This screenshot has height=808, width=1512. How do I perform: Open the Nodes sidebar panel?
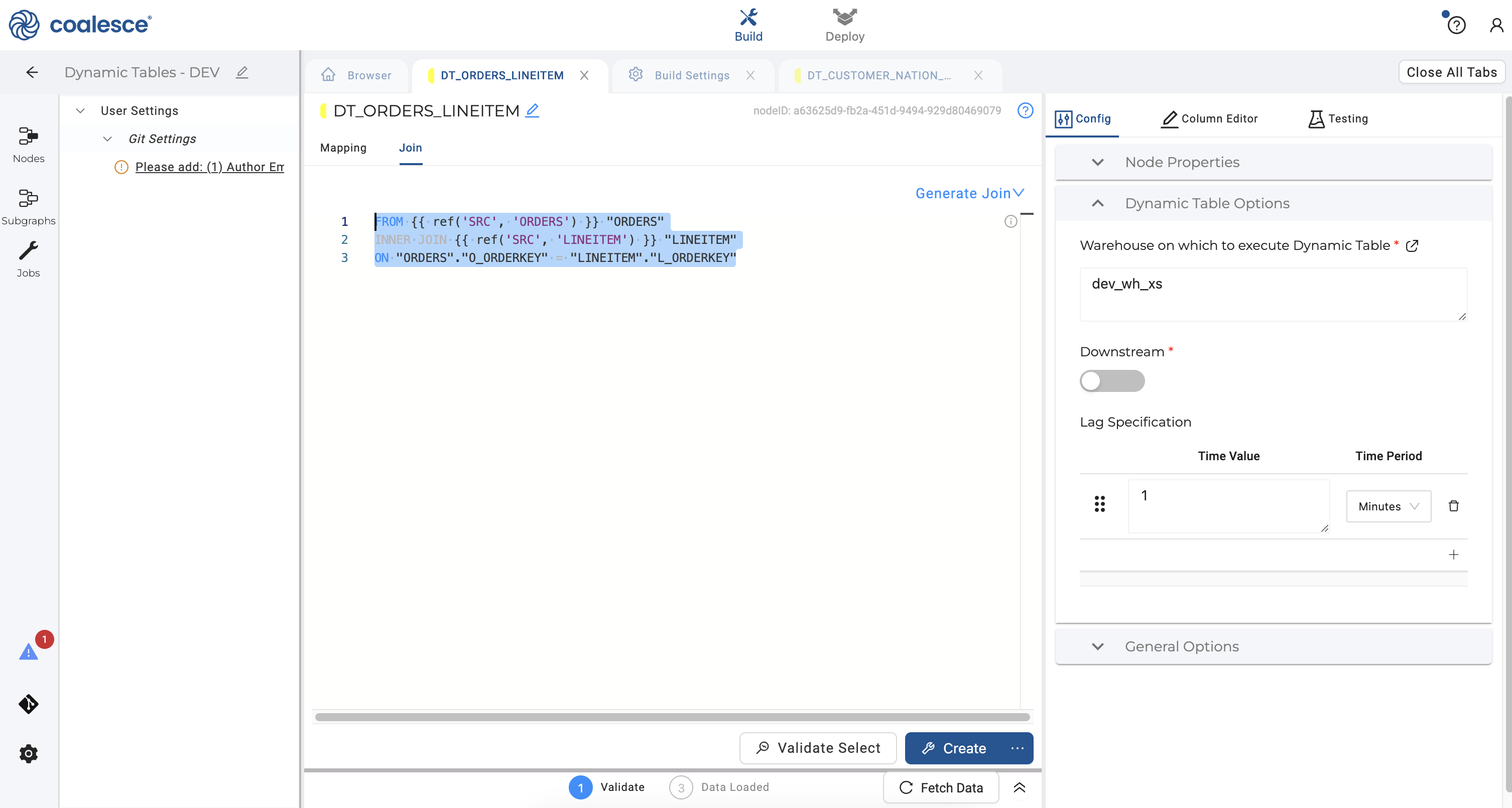click(x=28, y=145)
